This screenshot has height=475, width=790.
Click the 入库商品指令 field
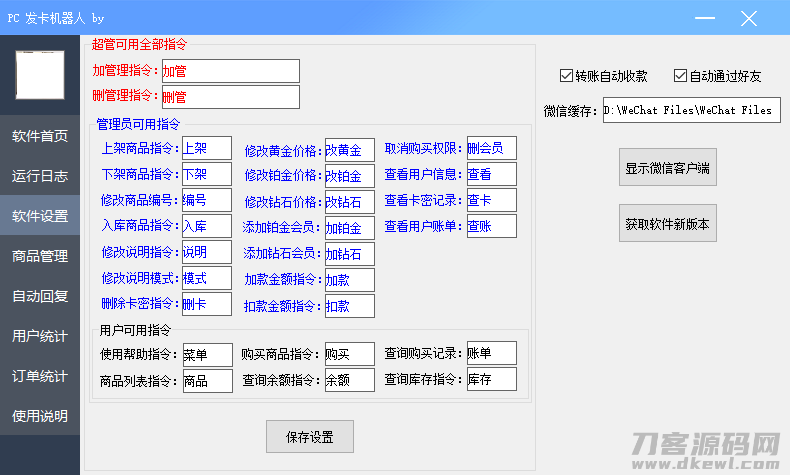[x=207, y=226]
